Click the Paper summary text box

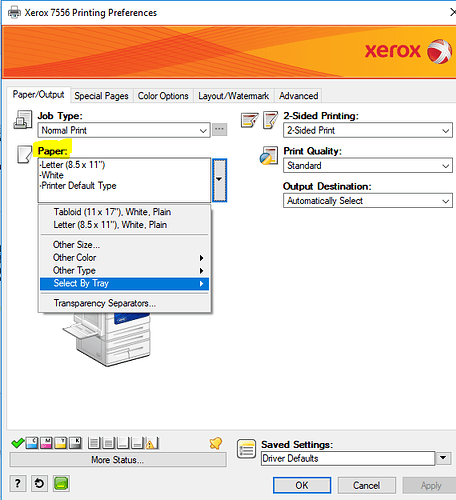124,180
